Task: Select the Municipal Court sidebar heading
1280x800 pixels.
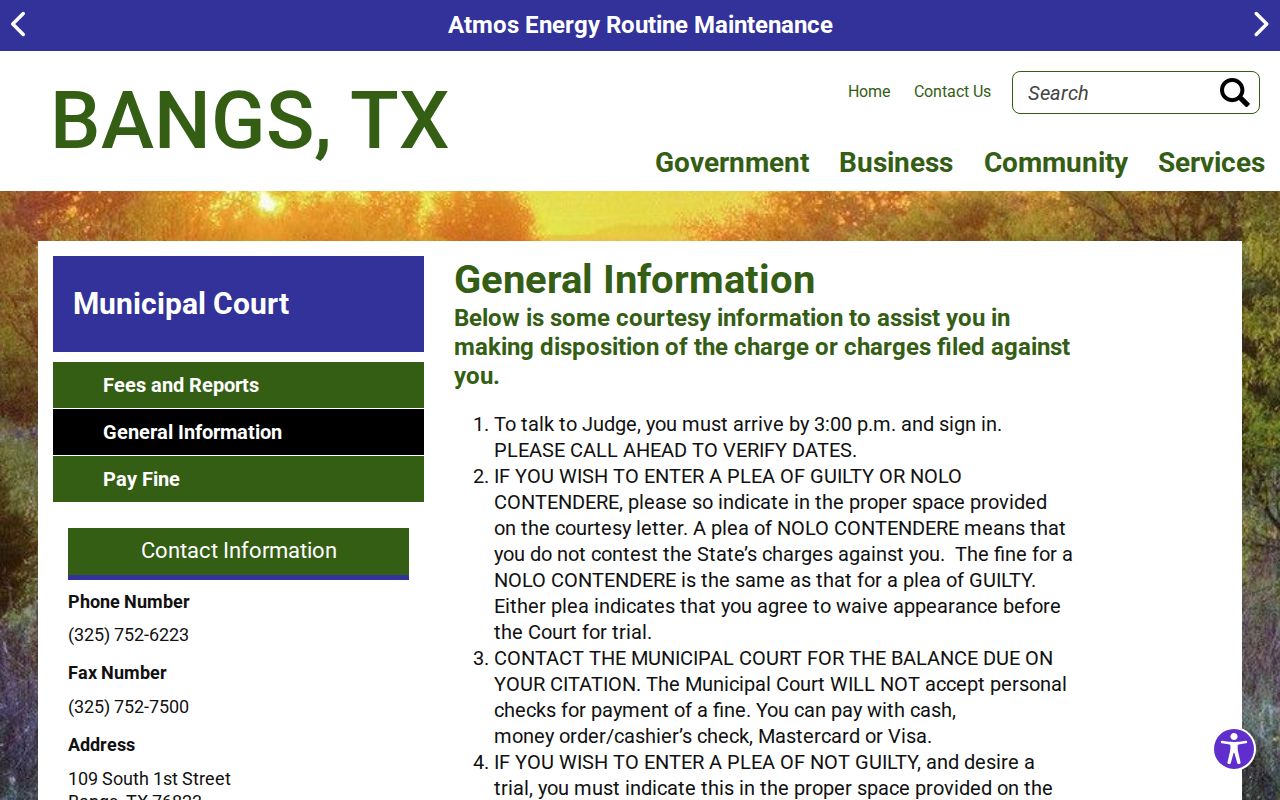Action: 238,304
